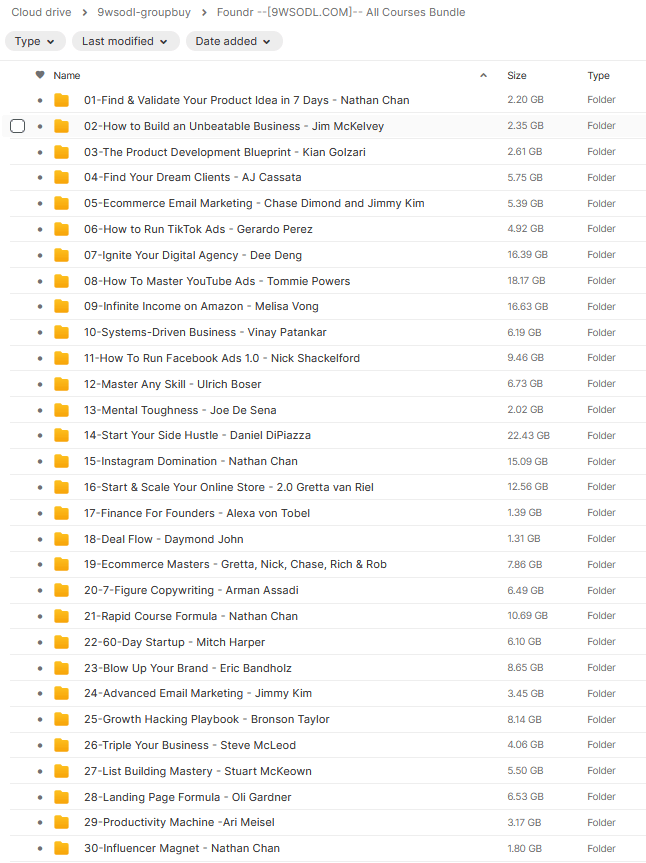Tick checkbox for 02-How to Build an Unbeatable Business

[x=17, y=126]
